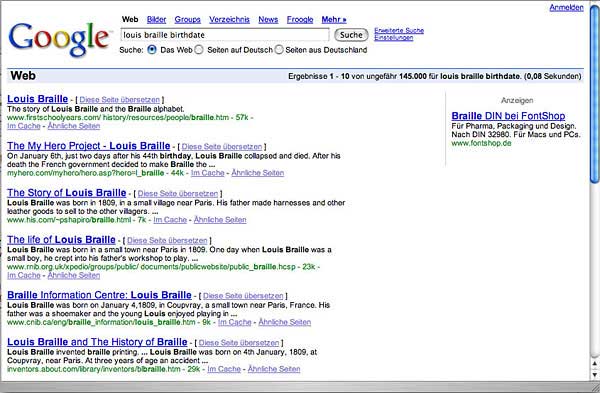Translate the History of Braille result
The height and width of the screenshot is (393, 600).
click(x=239, y=343)
